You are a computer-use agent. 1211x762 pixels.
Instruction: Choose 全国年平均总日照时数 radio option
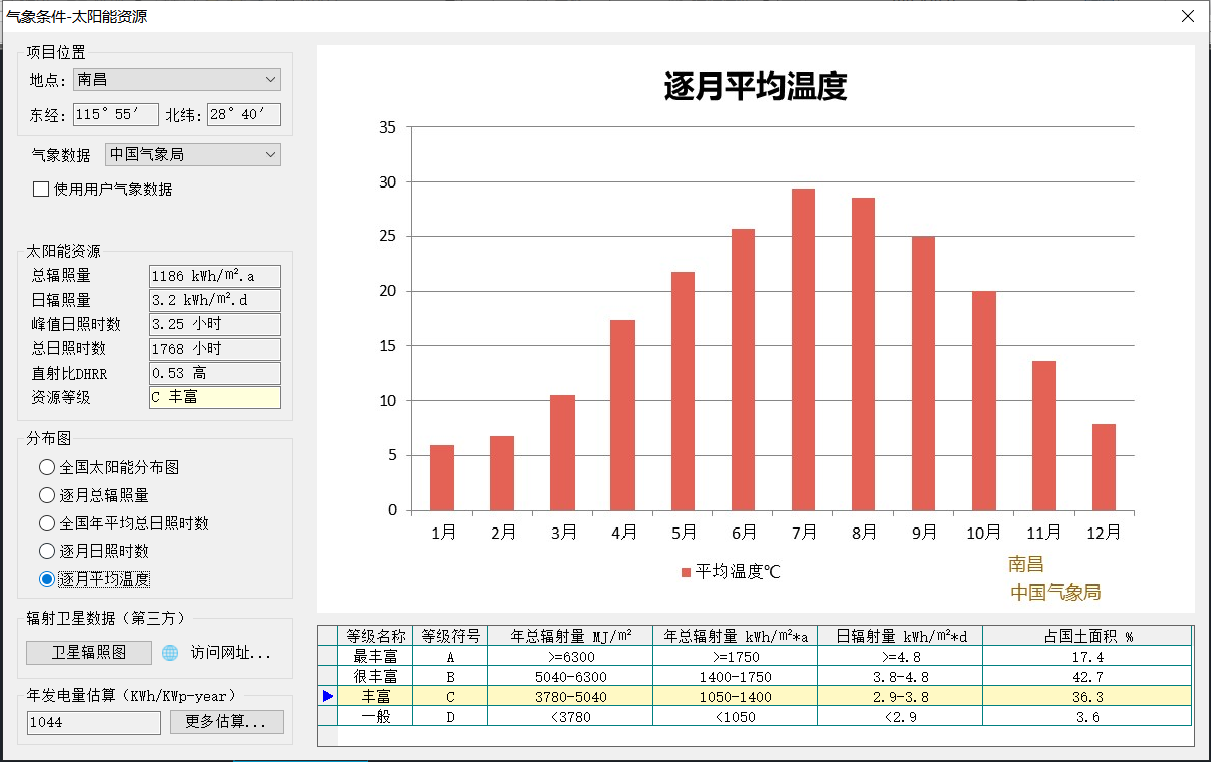(46, 523)
